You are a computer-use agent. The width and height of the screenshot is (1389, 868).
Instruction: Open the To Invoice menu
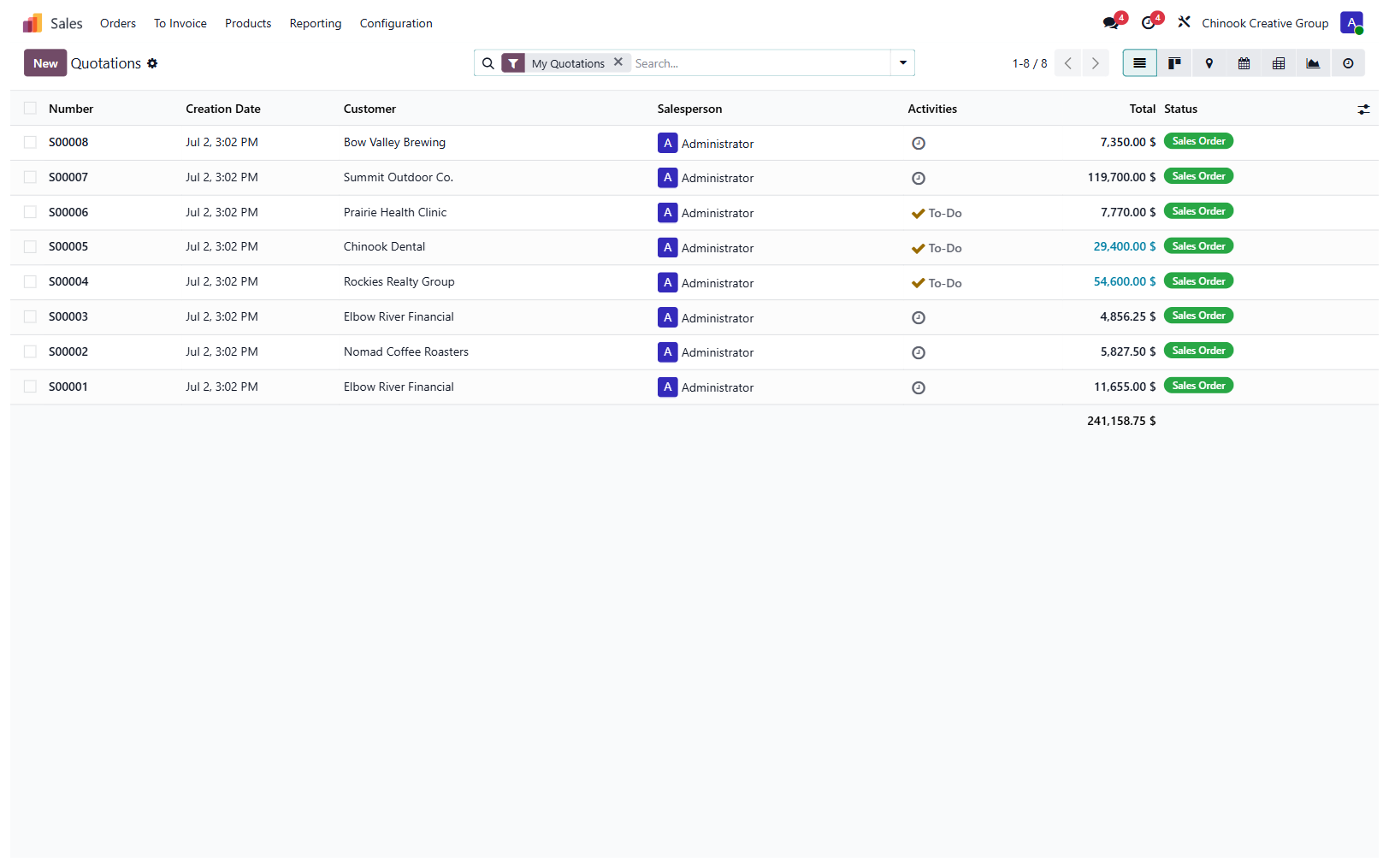pyautogui.click(x=180, y=23)
